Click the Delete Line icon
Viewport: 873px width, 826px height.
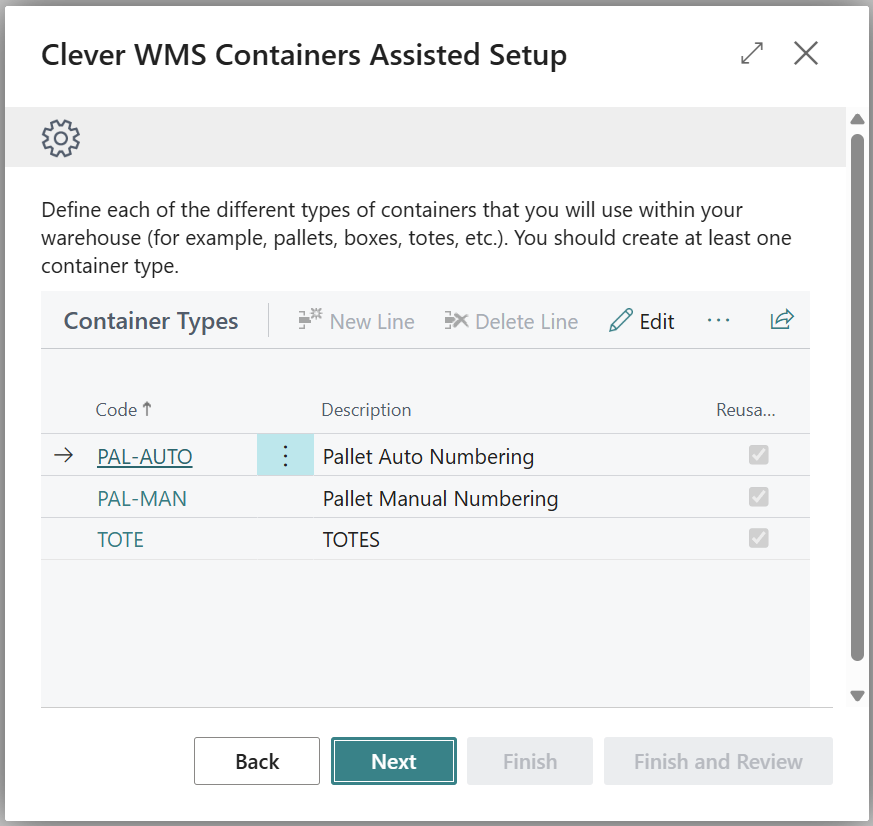(x=457, y=321)
